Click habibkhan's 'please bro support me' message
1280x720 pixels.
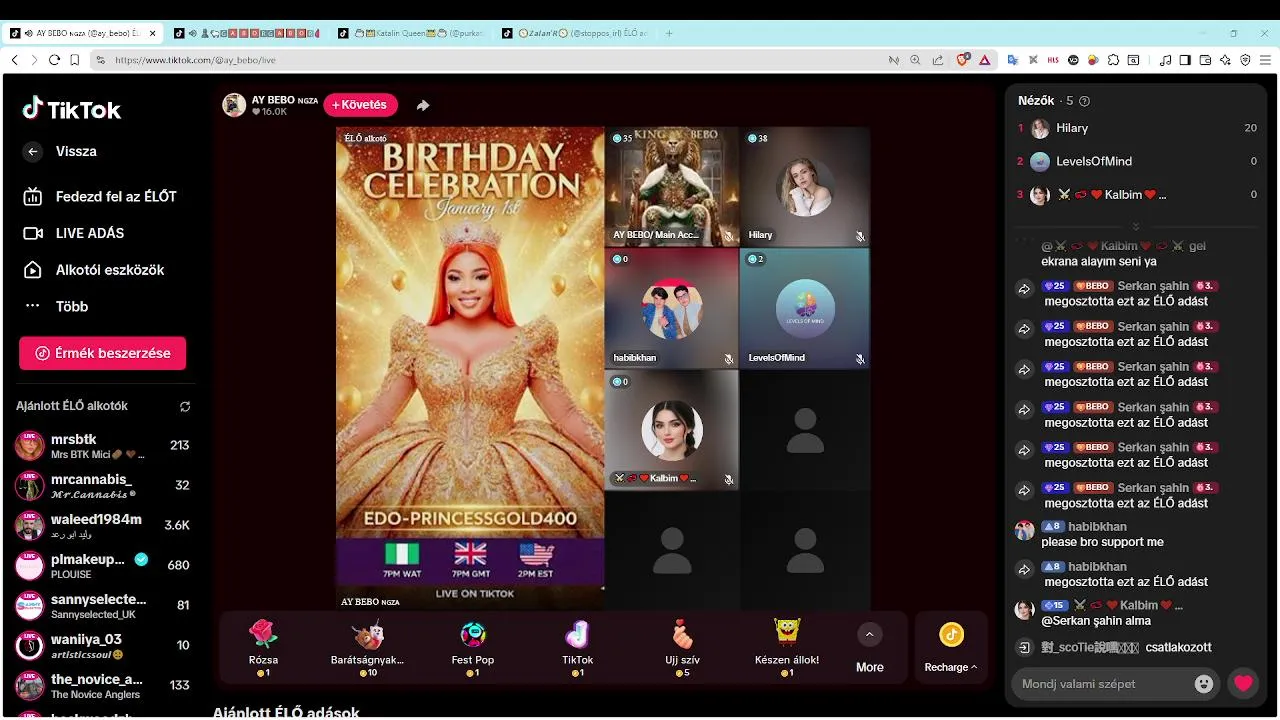pyautogui.click(x=1102, y=542)
